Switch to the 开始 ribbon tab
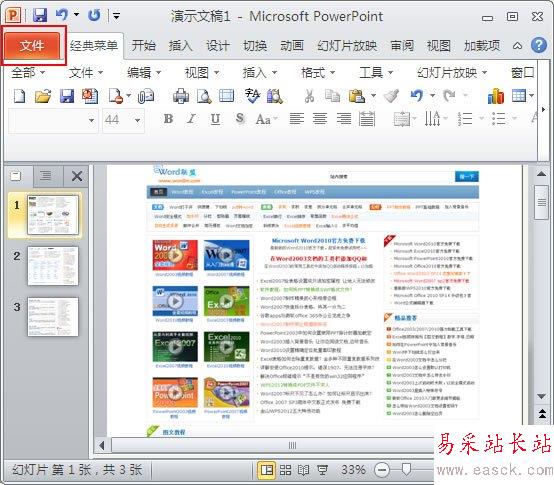 tap(143, 46)
